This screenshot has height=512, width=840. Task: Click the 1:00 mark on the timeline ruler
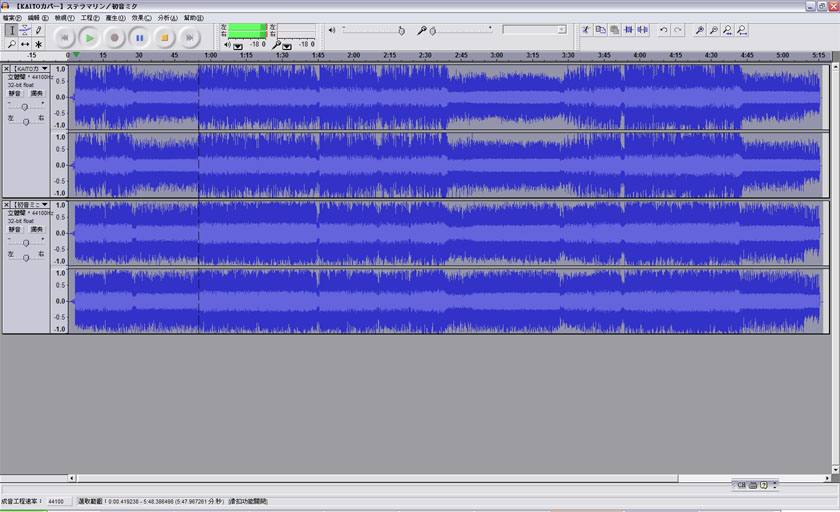coord(211,55)
